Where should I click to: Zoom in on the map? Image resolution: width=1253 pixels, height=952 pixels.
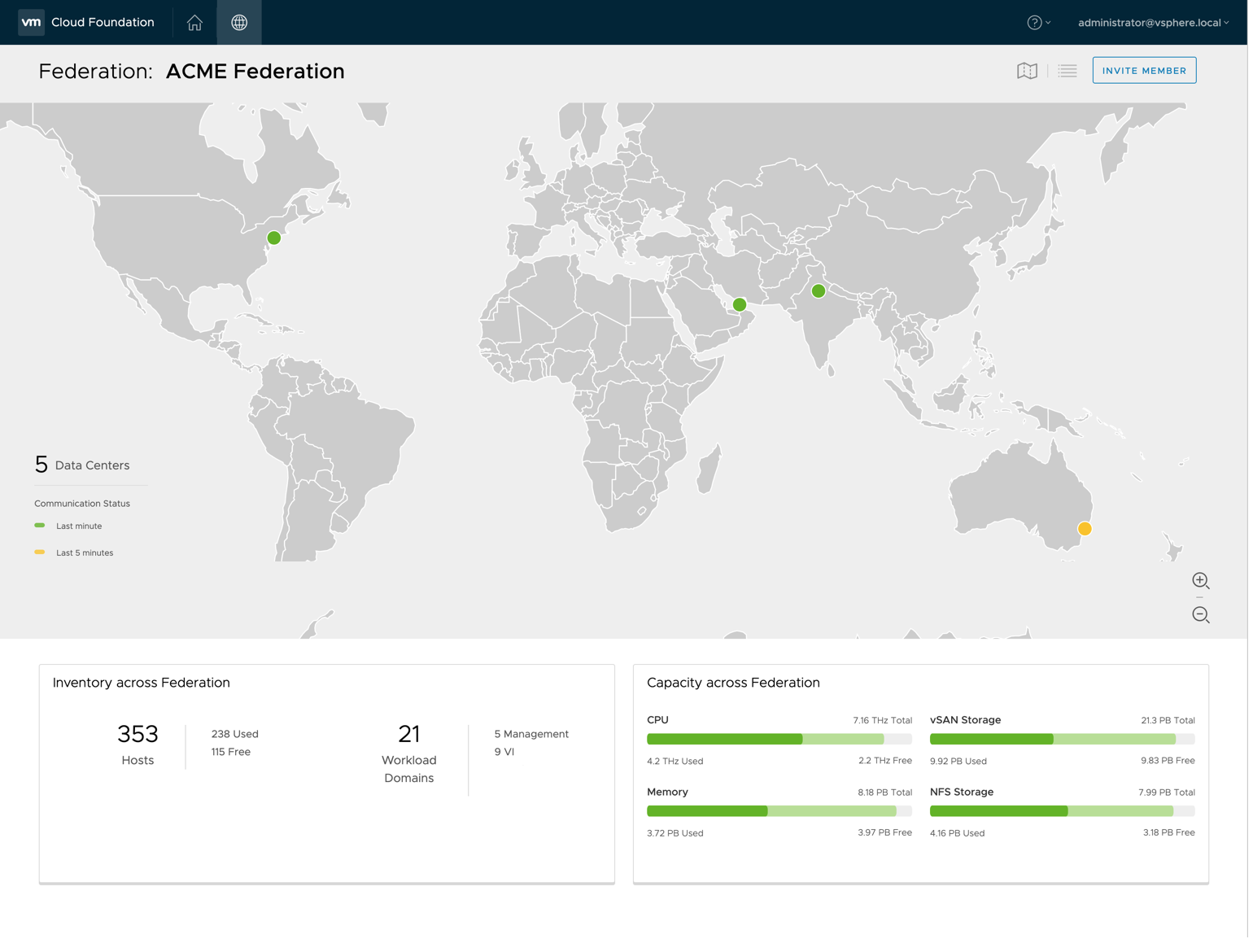click(1201, 581)
